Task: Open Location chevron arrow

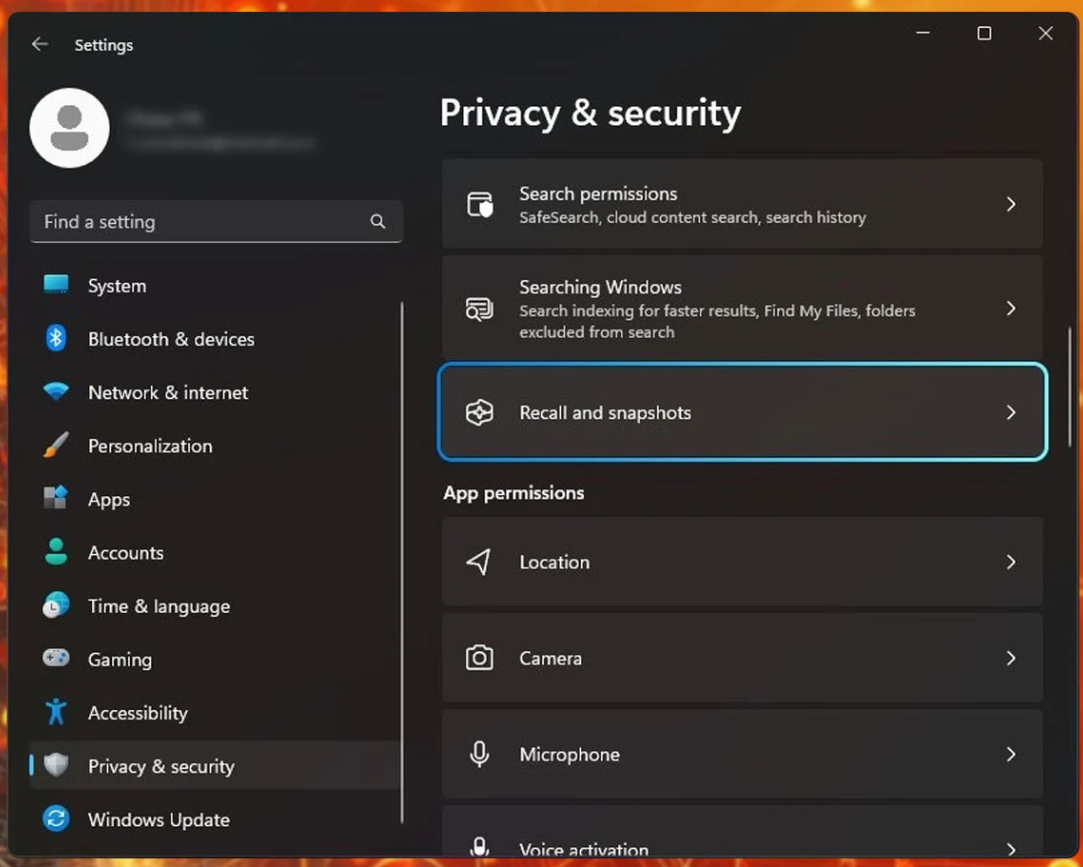Action: (x=1010, y=562)
